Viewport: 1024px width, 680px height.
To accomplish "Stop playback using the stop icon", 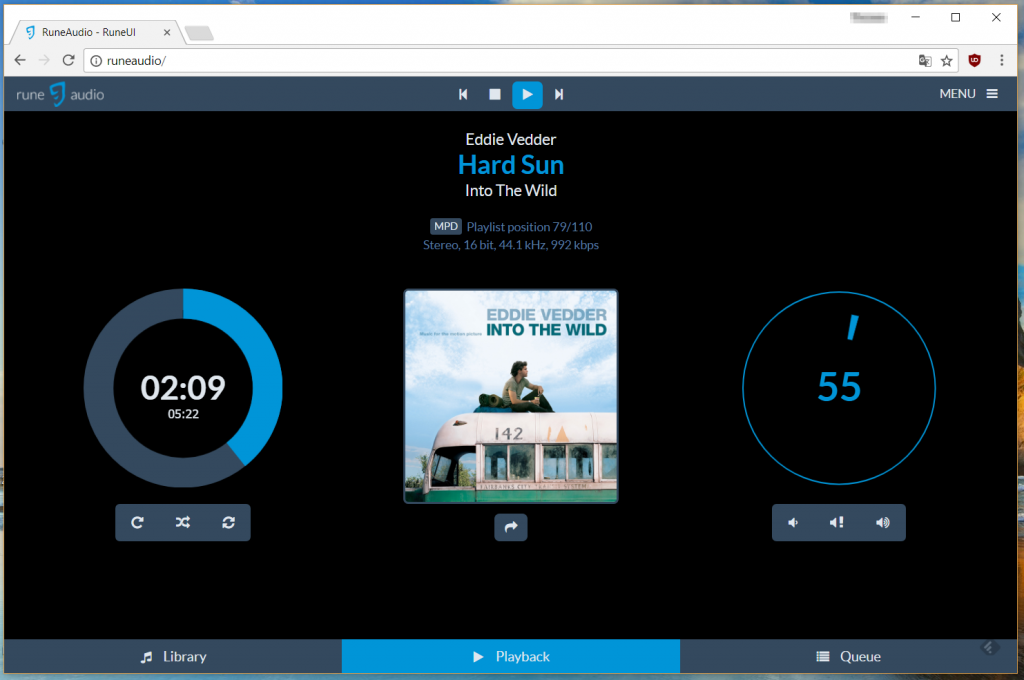I will click(x=494, y=94).
